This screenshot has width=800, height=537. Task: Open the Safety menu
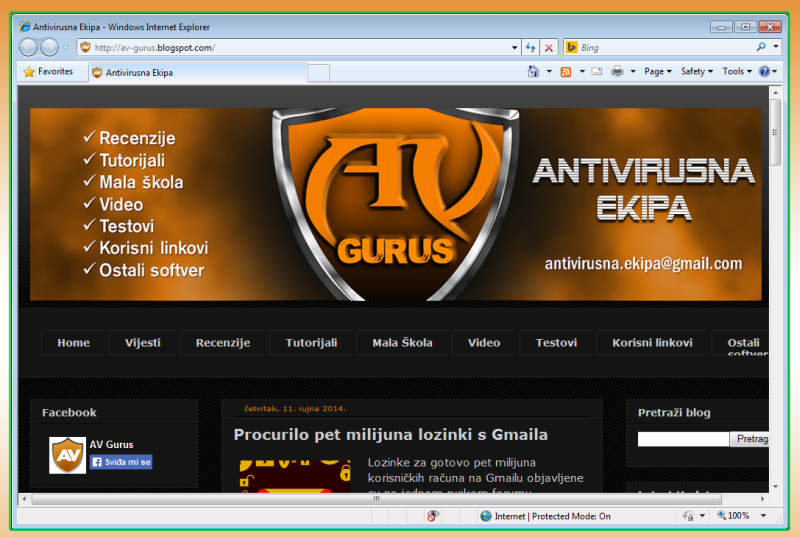697,71
